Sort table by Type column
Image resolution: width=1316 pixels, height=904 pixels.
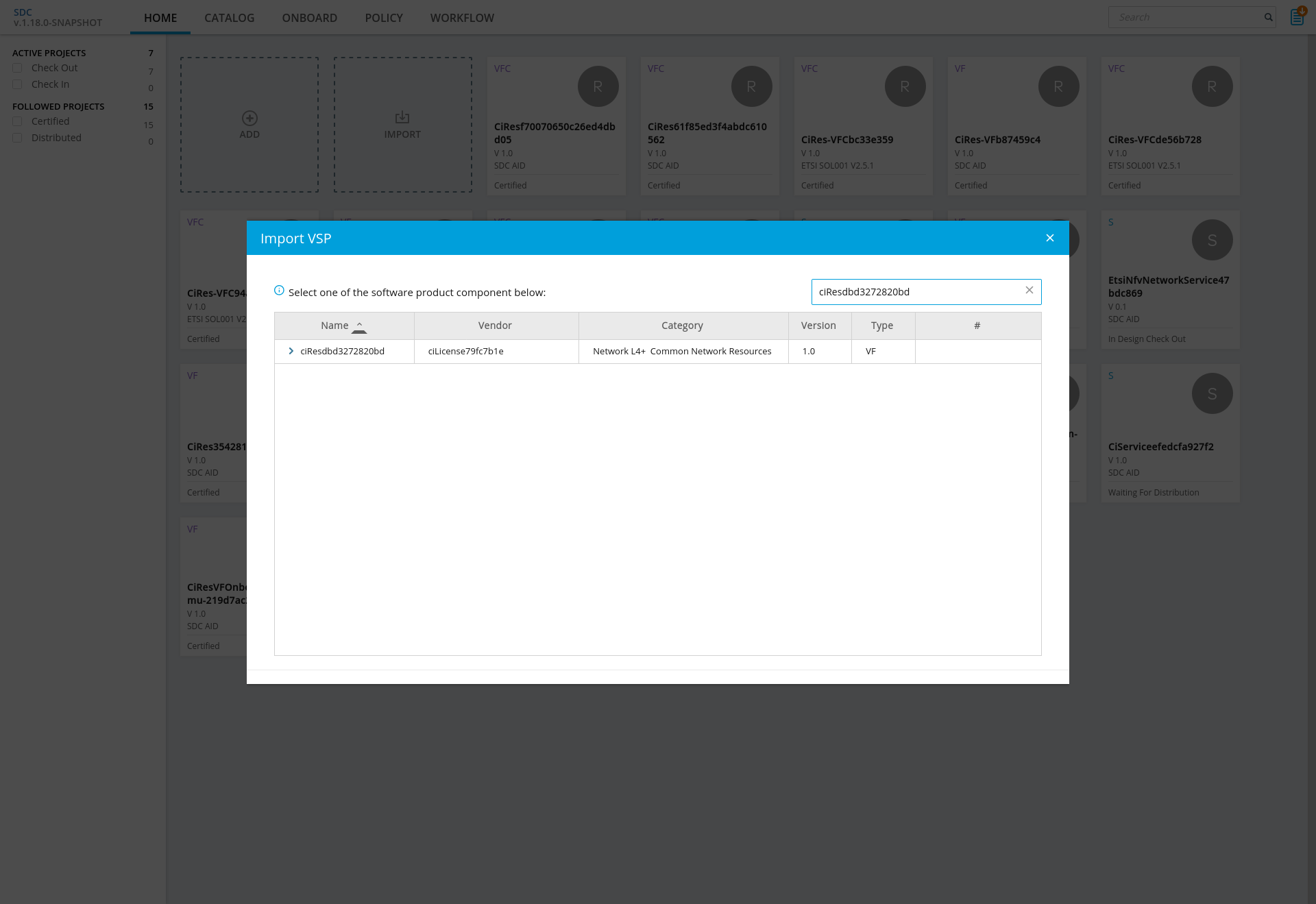882,326
